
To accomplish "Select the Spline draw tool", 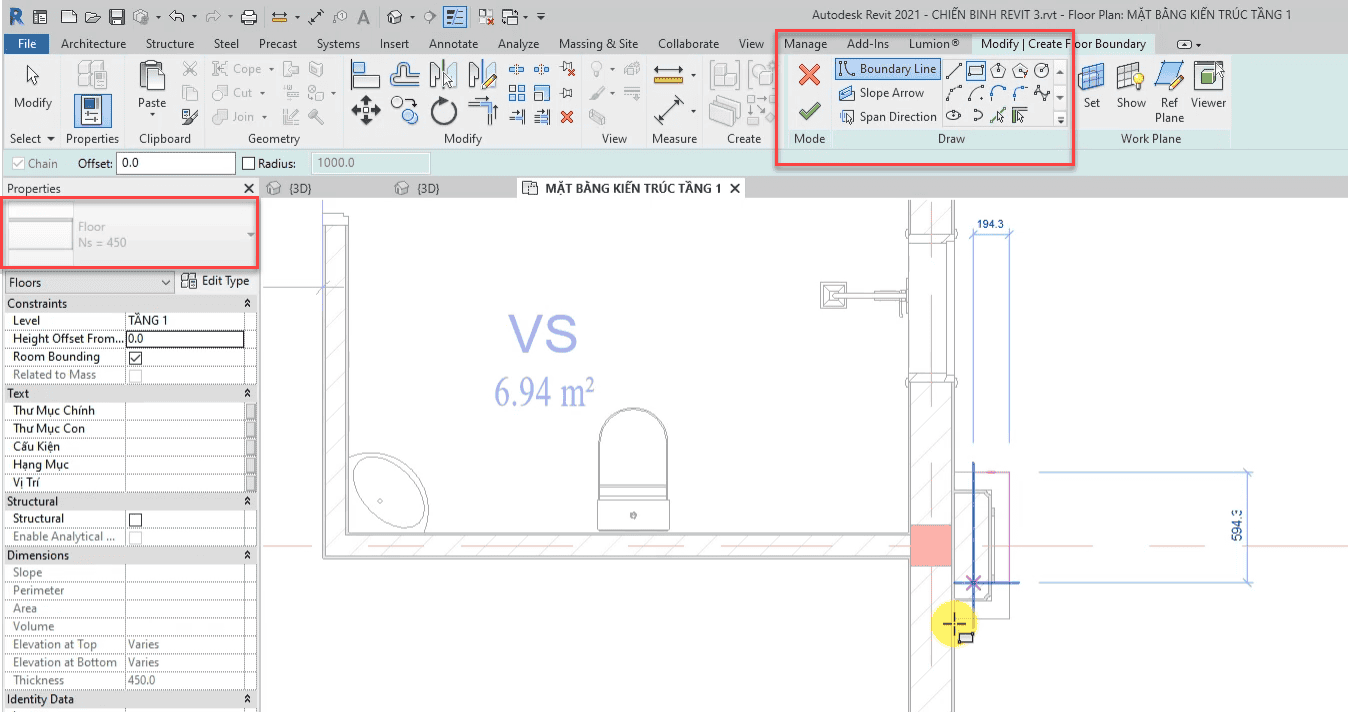I will 1042,93.
